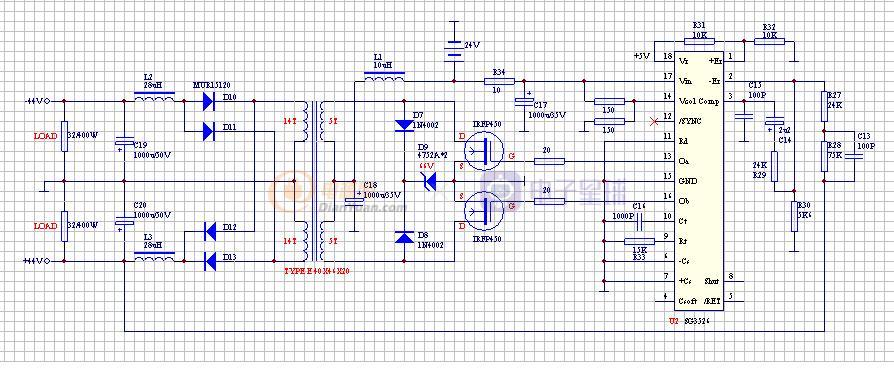This screenshot has height=384, width=894.
Task: Select the D10 diode symbol
Action: (x=210, y=101)
